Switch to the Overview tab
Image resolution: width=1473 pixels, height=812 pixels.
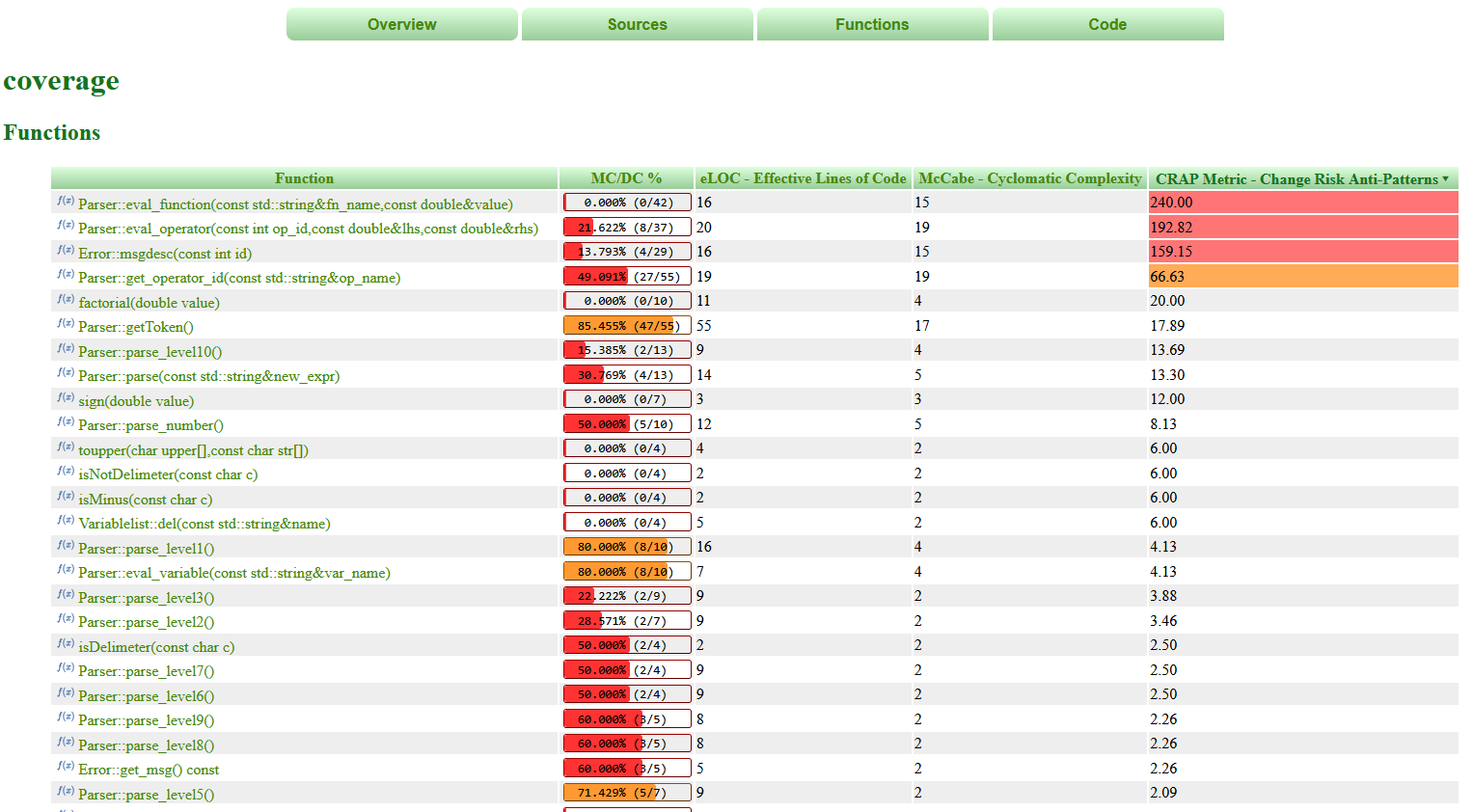(x=401, y=25)
